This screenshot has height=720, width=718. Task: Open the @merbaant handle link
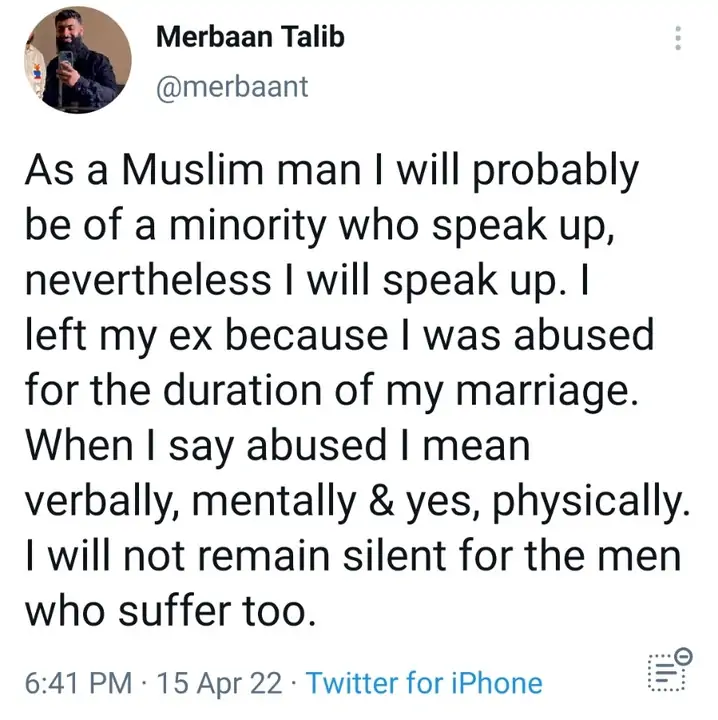coord(233,88)
